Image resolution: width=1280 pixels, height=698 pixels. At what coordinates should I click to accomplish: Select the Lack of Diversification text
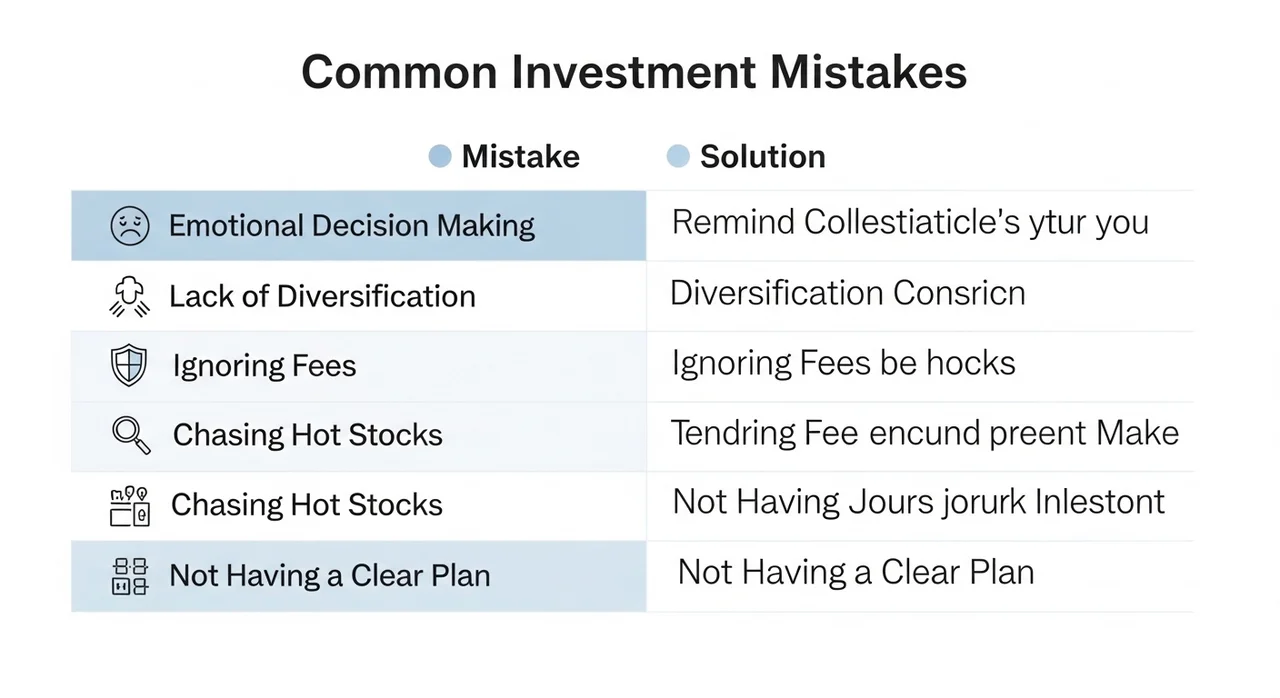pos(322,296)
